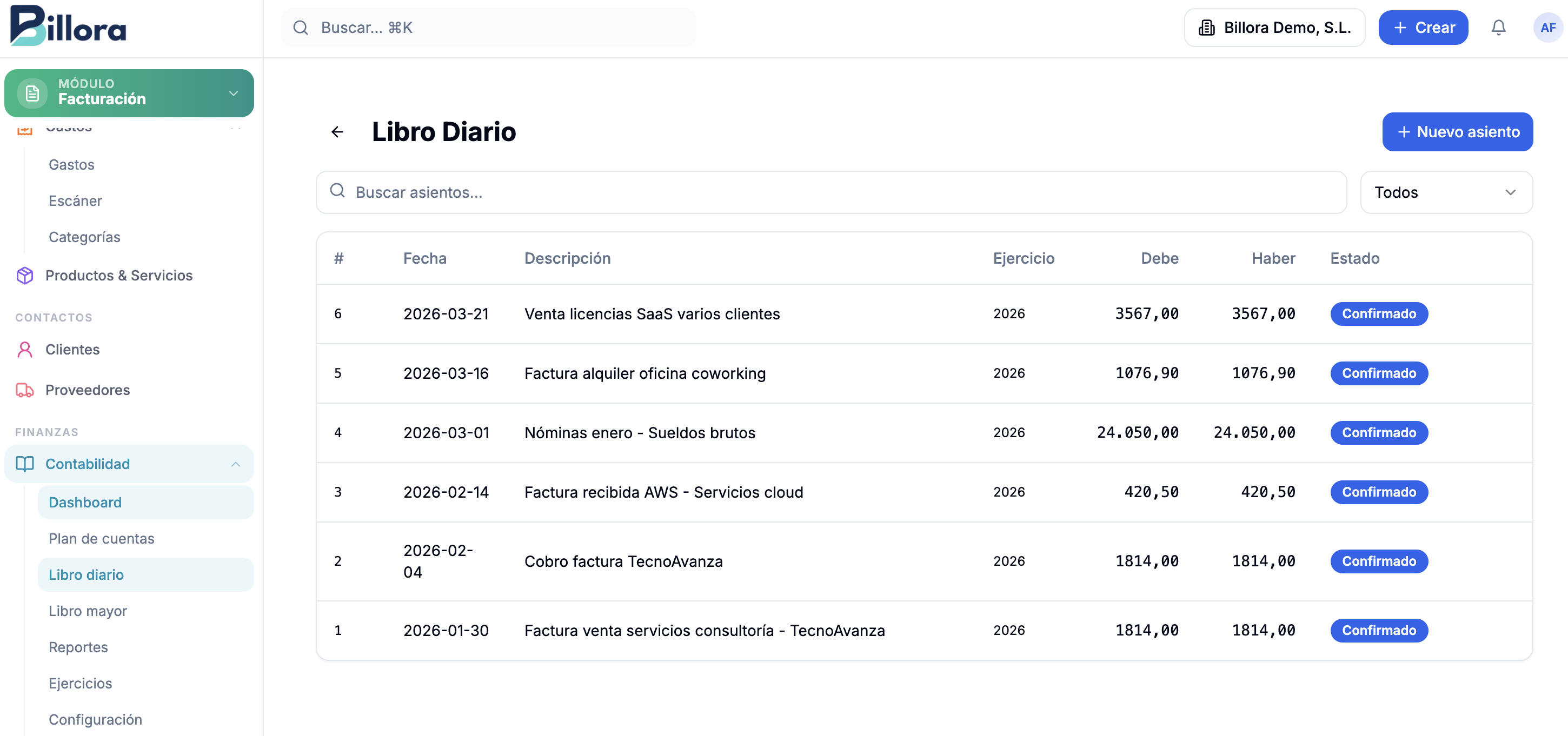Collapse the Contabilidad section chevron
This screenshot has width=1568, height=736.
[236, 464]
